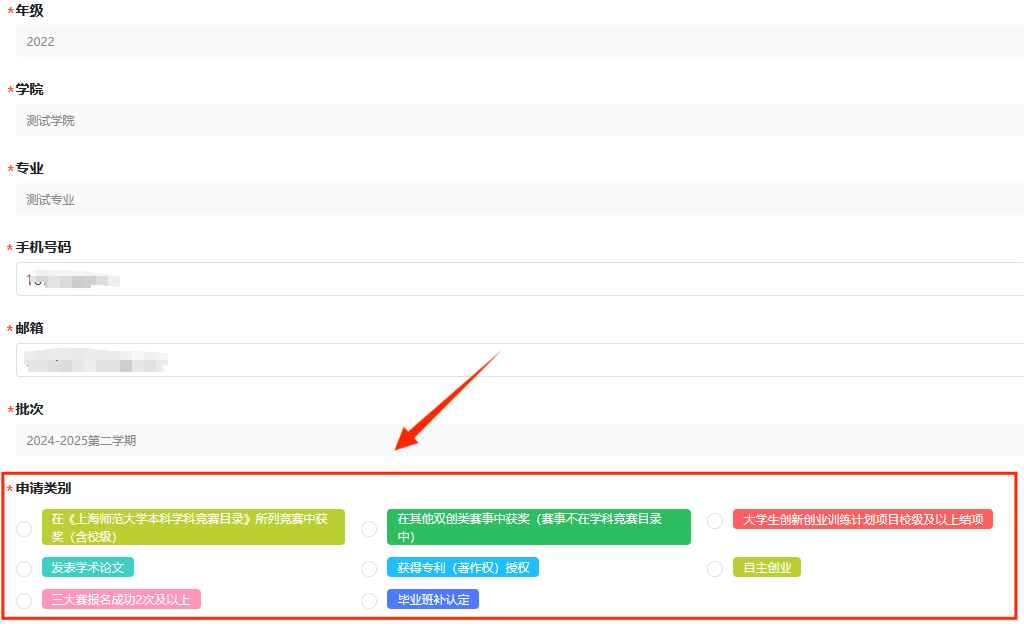The image size is (1024, 630).
Task: Select radio button for 发表学术论文
Action: pos(24,568)
